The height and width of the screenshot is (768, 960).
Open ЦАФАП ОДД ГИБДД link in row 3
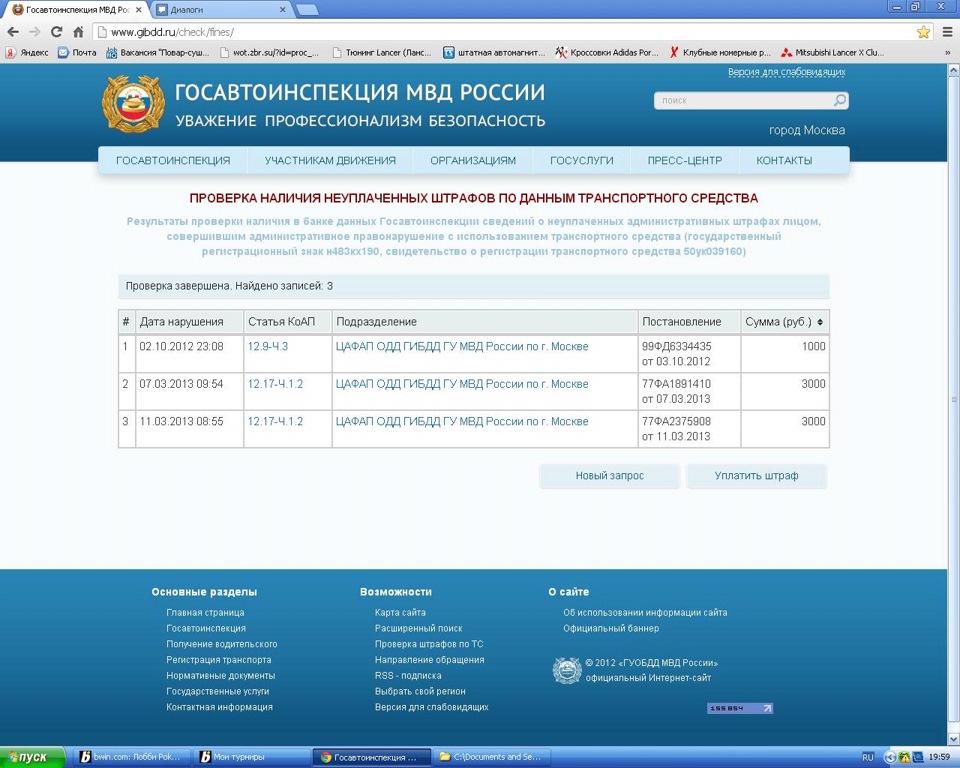pos(462,421)
